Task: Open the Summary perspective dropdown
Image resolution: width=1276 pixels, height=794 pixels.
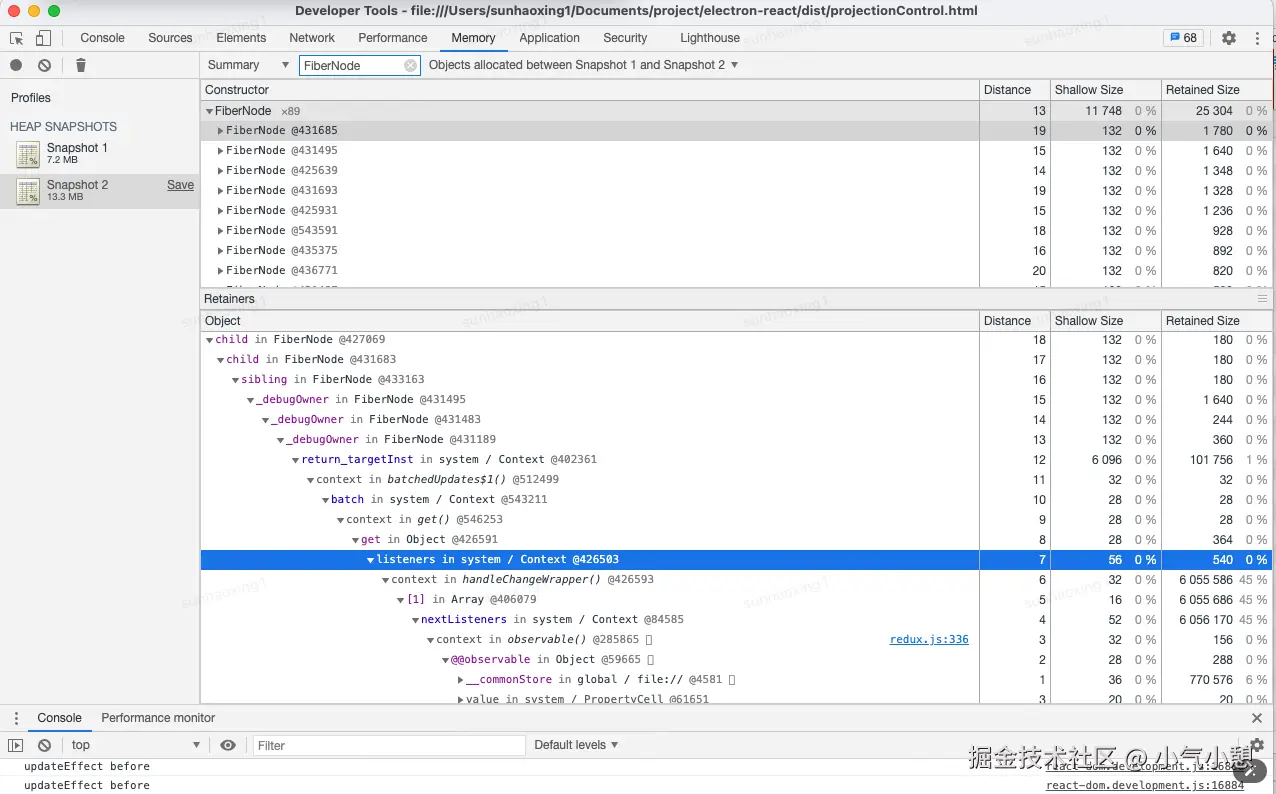Action: click(x=248, y=65)
